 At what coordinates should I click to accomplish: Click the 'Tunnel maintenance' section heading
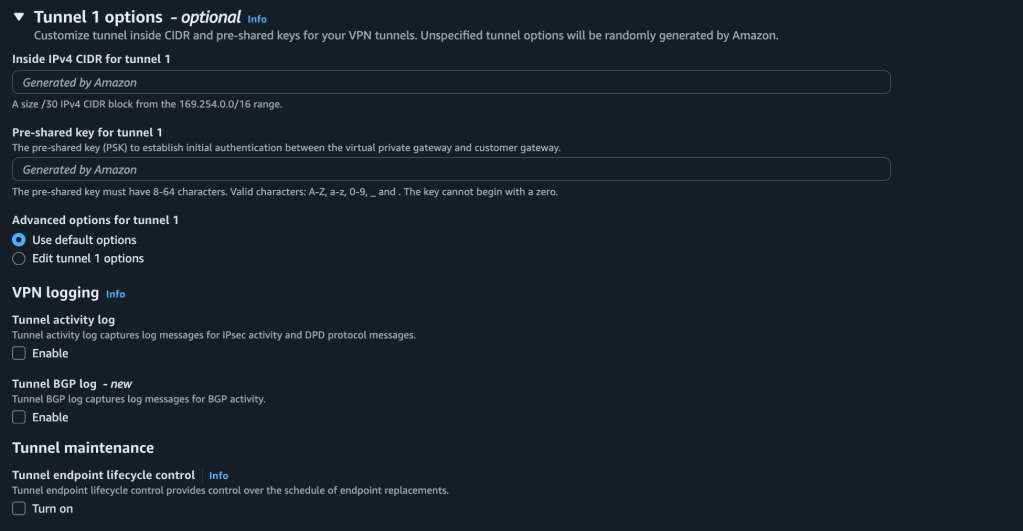[x=83, y=448]
